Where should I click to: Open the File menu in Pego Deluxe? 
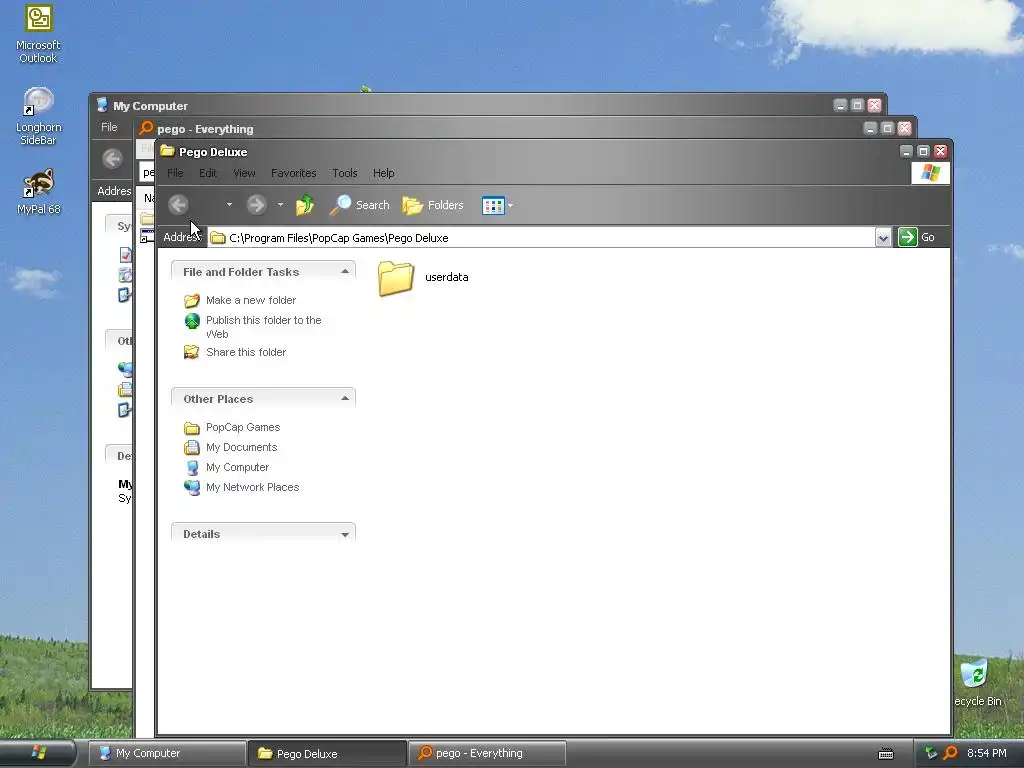click(175, 173)
